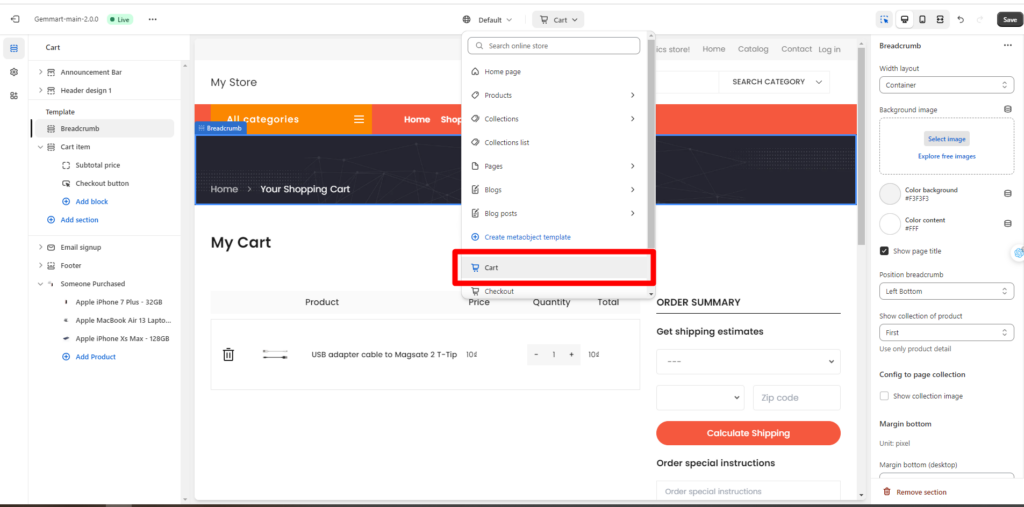Image resolution: width=1024 pixels, height=507 pixels.
Task: Open the SEARCH CATEGORY dropdown
Action: 774,82
